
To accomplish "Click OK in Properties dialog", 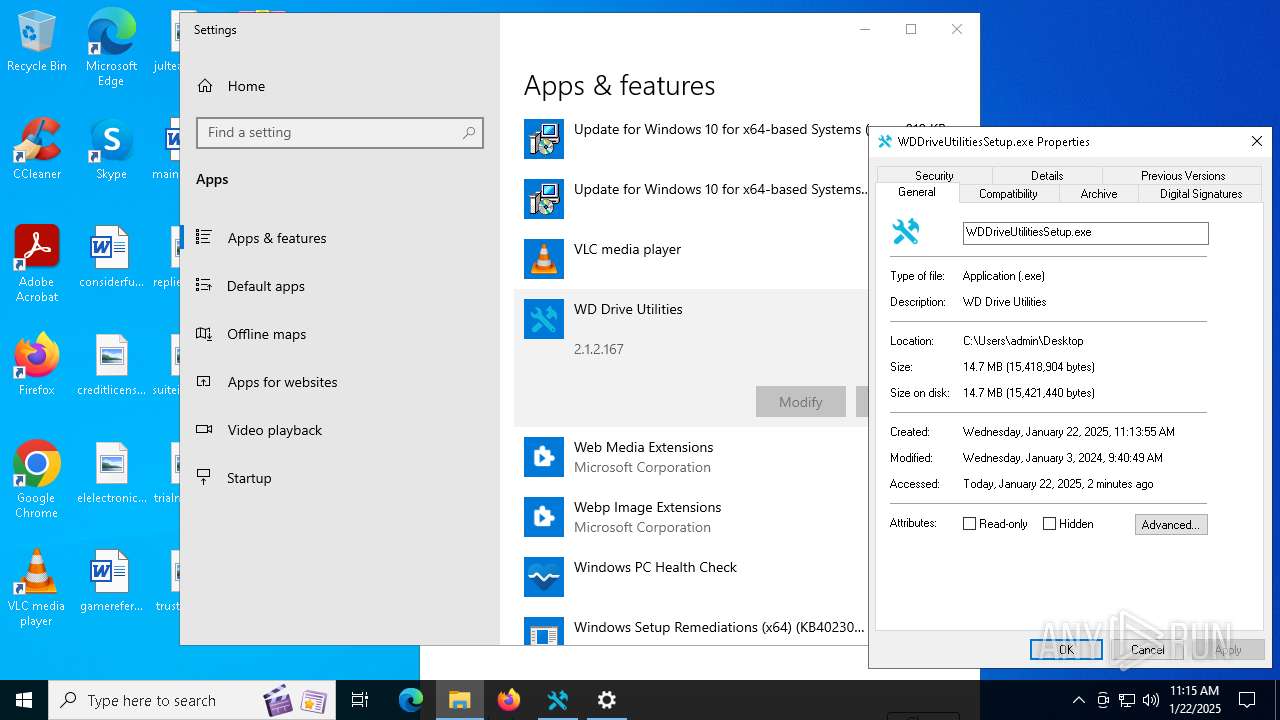I will click(x=1066, y=650).
